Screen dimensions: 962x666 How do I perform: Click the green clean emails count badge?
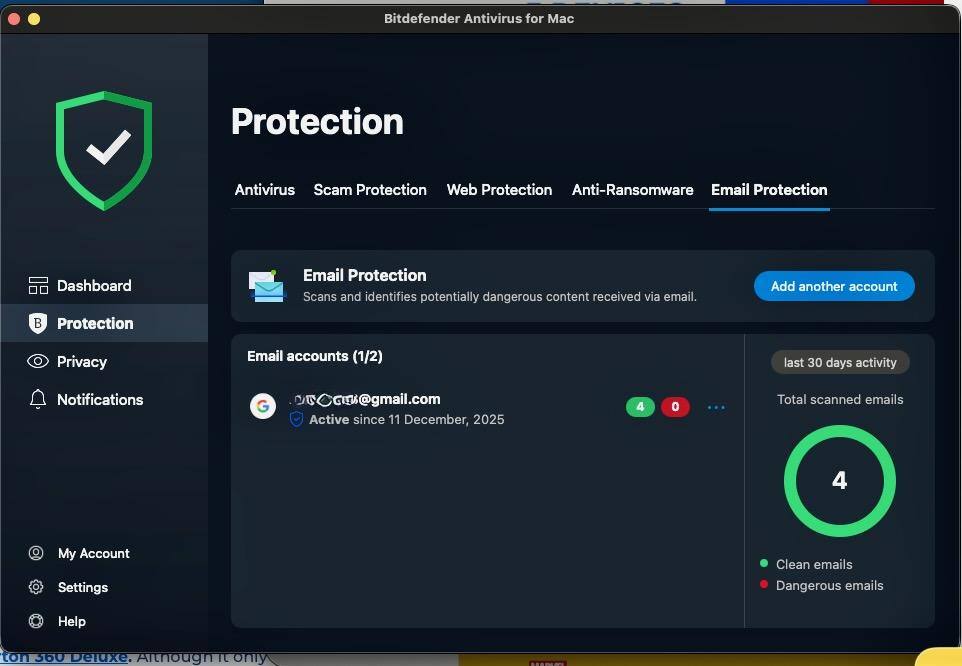pyautogui.click(x=640, y=407)
